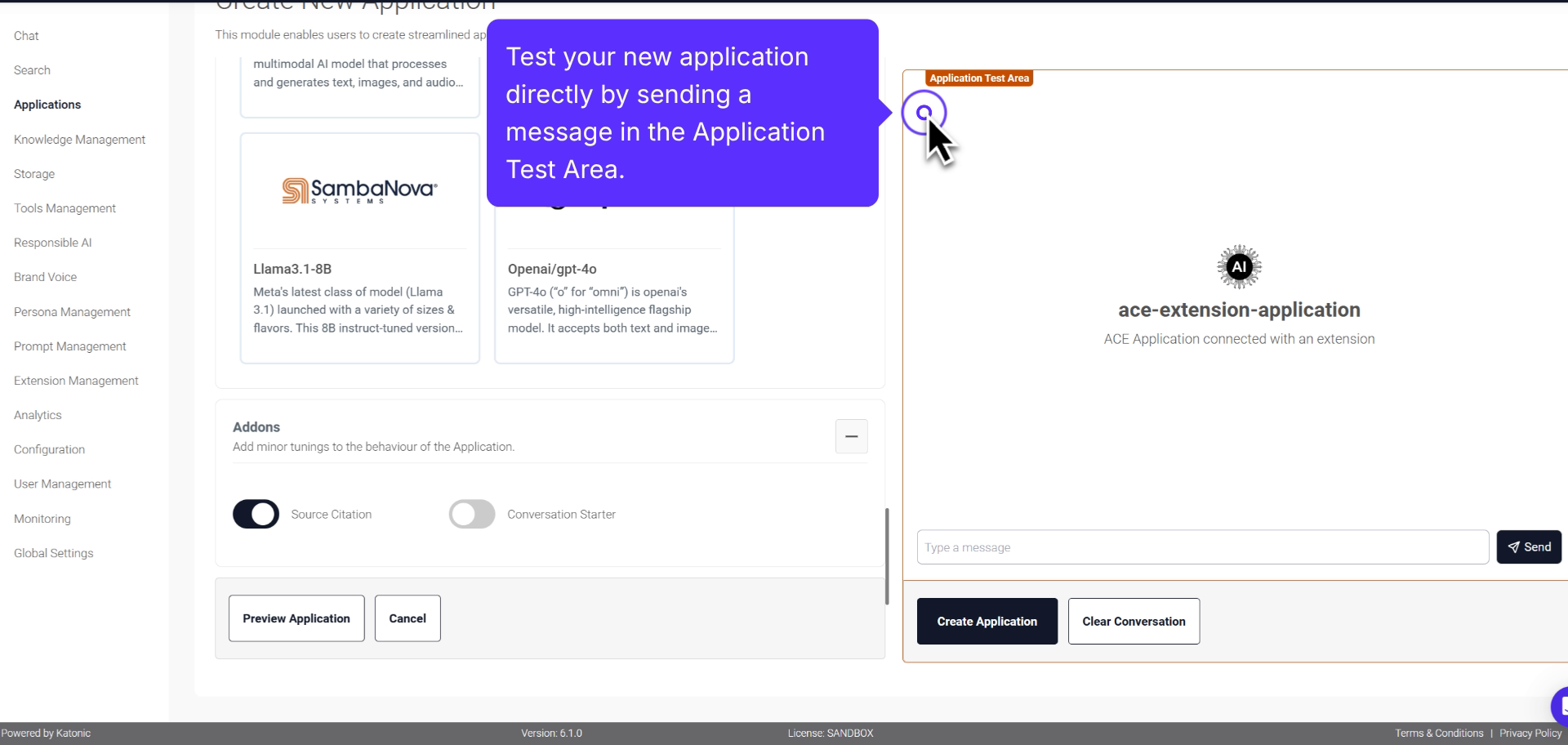The width and height of the screenshot is (1568, 745).
Task: Collapse the Addons section
Action: 851,436
